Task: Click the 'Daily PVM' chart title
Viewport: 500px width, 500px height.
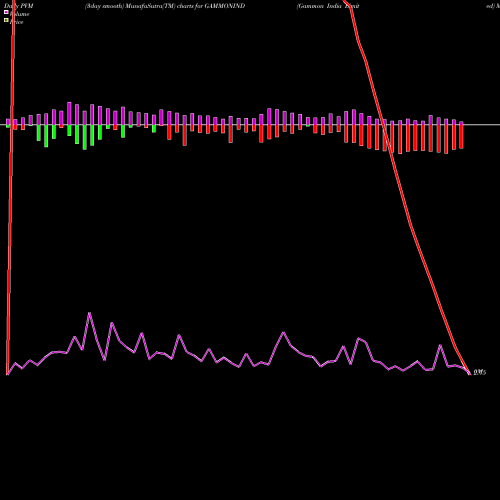Action: (x=19, y=6)
